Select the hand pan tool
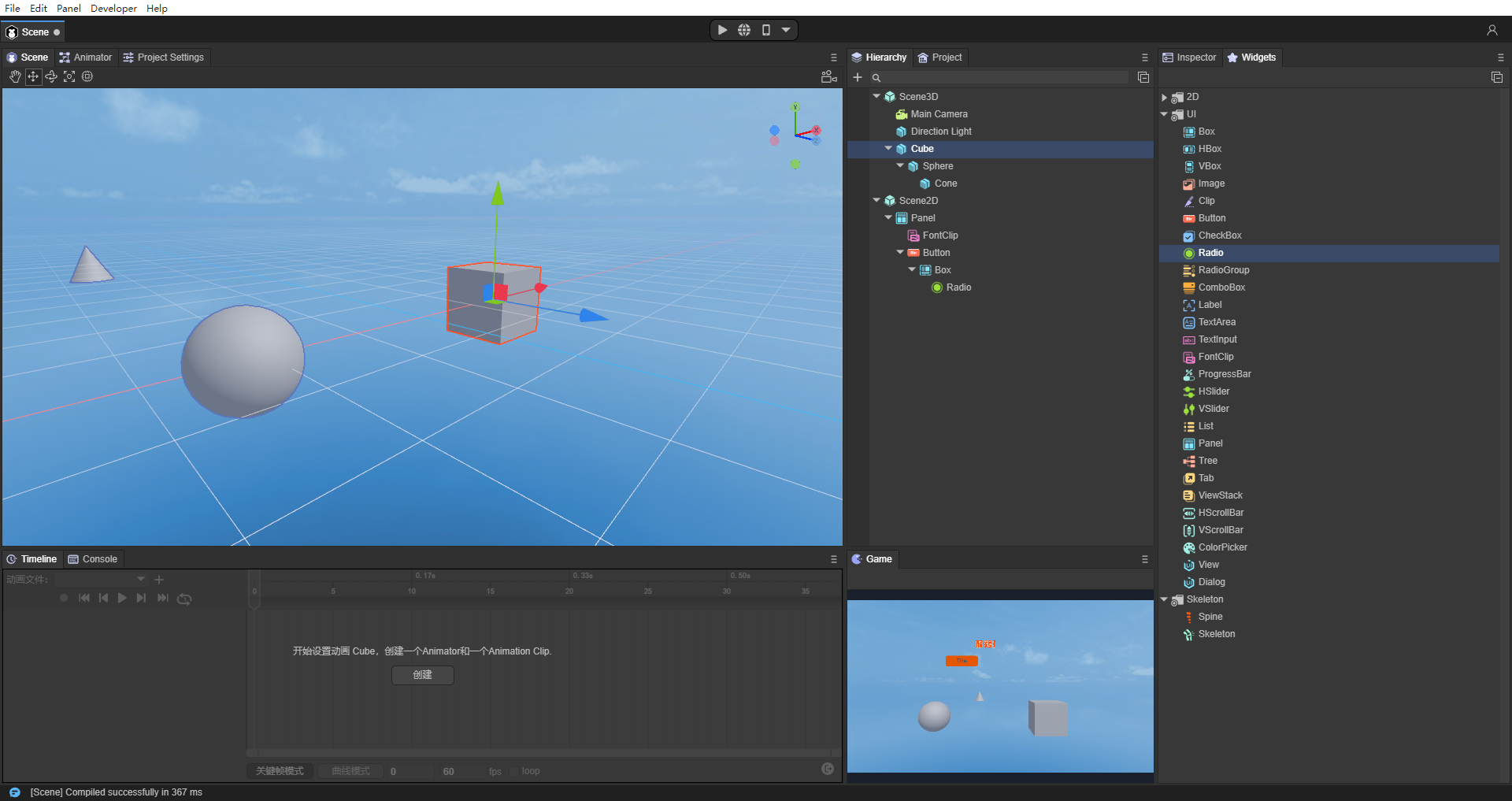This screenshot has width=1512, height=801. [x=15, y=76]
